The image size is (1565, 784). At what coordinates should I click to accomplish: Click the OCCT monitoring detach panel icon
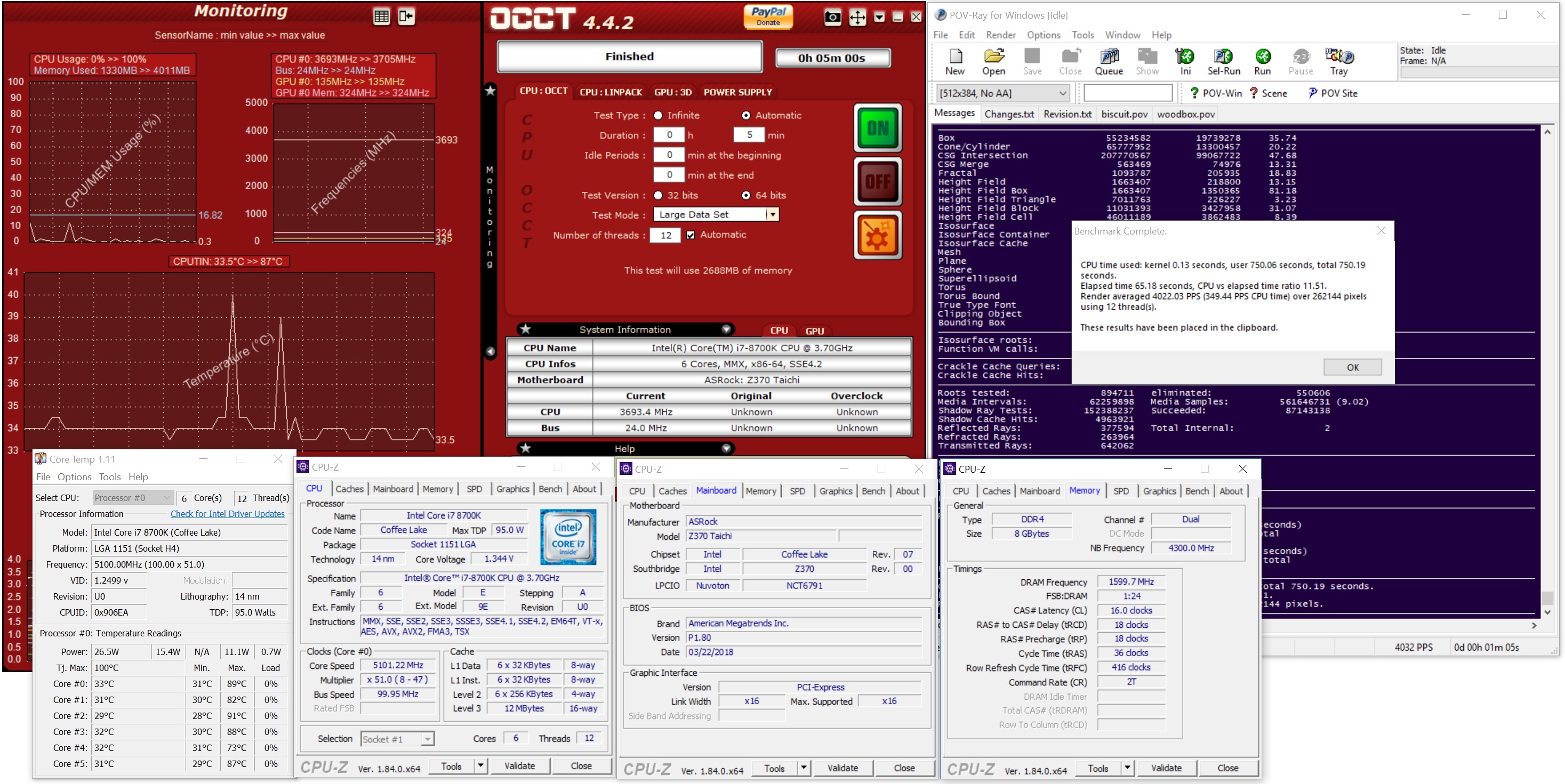click(406, 17)
